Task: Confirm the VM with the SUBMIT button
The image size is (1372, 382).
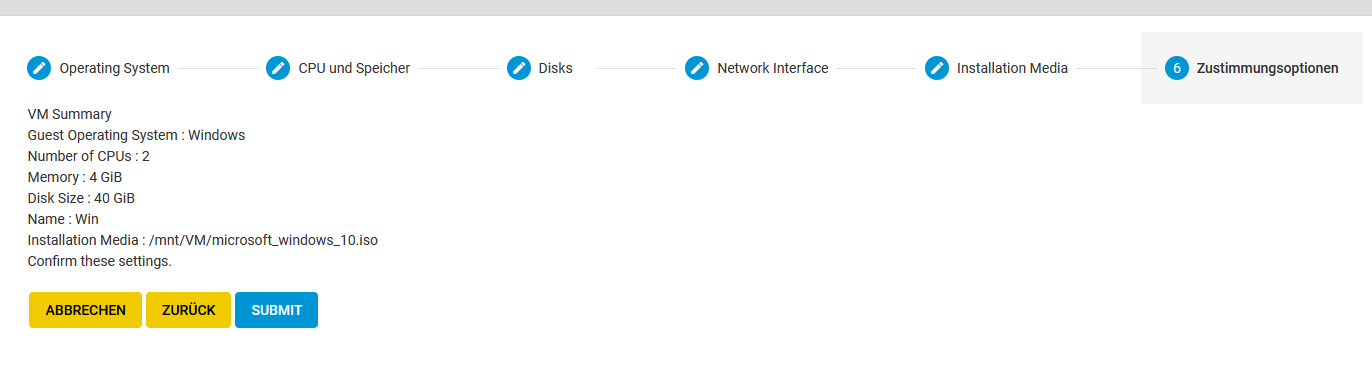Action: [x=276, y=310]
